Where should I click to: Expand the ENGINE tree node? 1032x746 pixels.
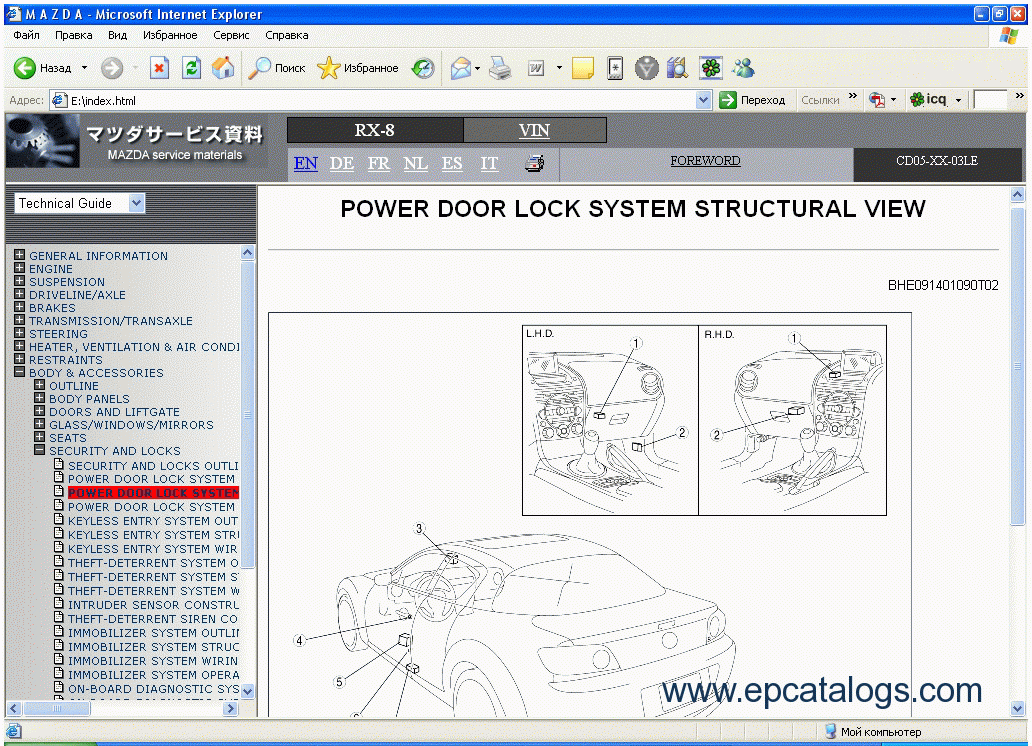click(x=20, y=268)
